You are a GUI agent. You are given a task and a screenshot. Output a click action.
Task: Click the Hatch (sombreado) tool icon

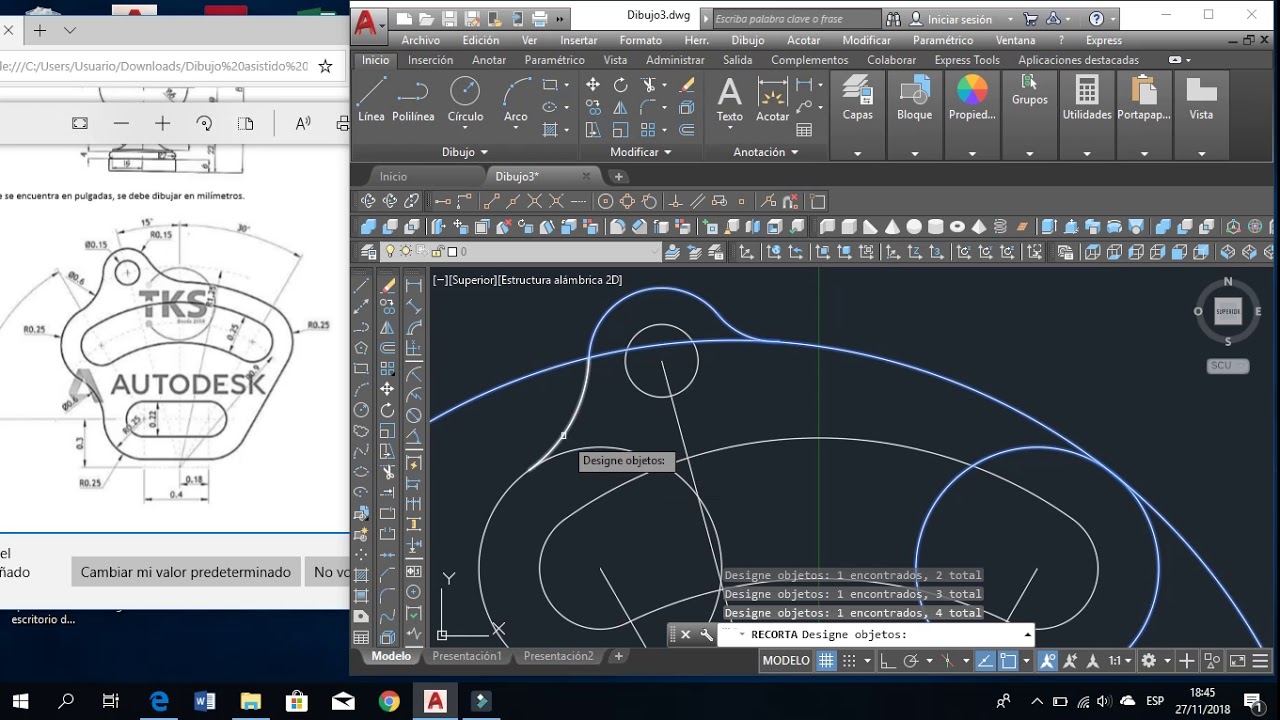tap(550, 129)
